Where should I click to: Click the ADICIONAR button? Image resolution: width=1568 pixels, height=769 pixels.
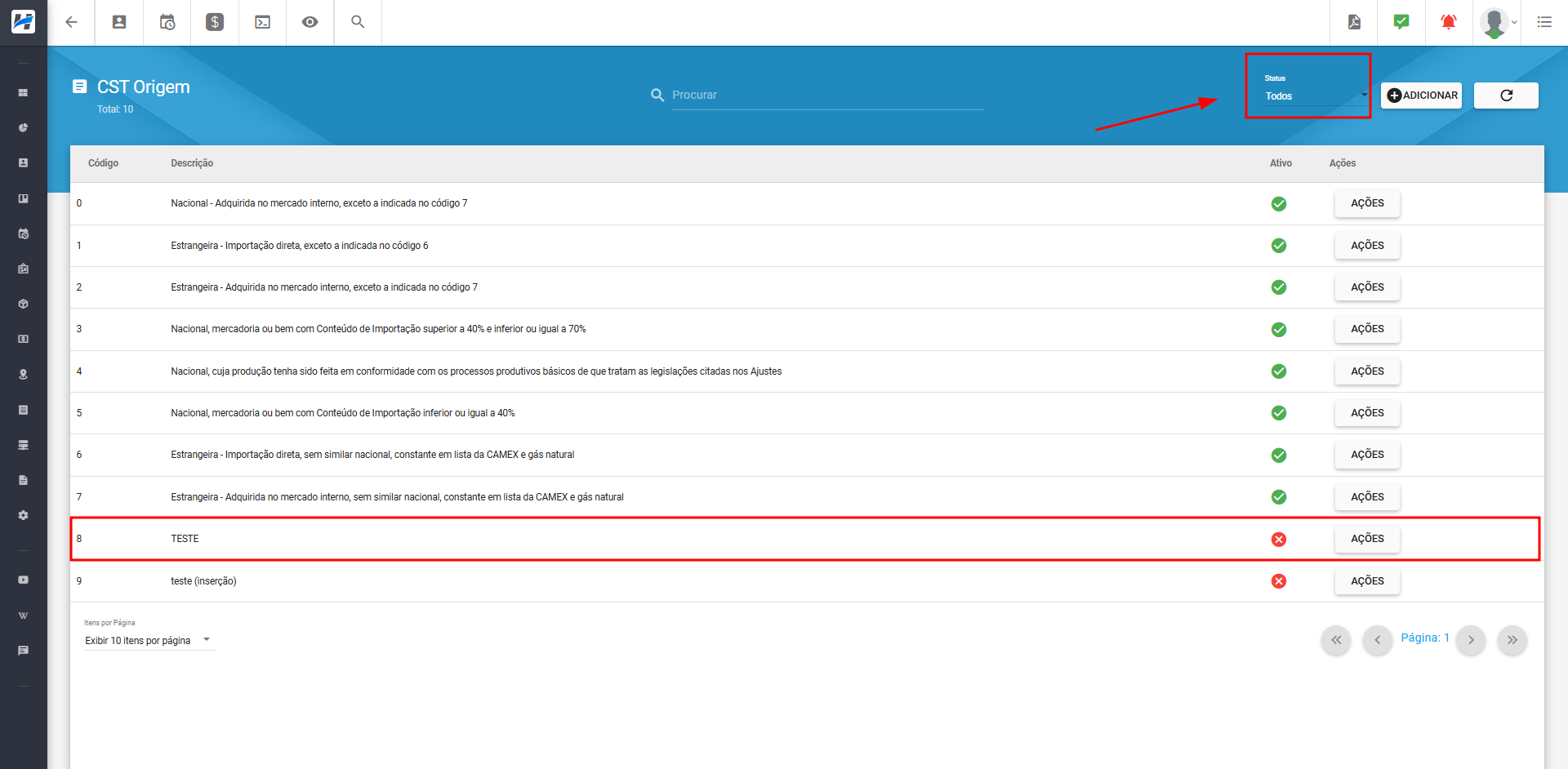click(1422, 96)
